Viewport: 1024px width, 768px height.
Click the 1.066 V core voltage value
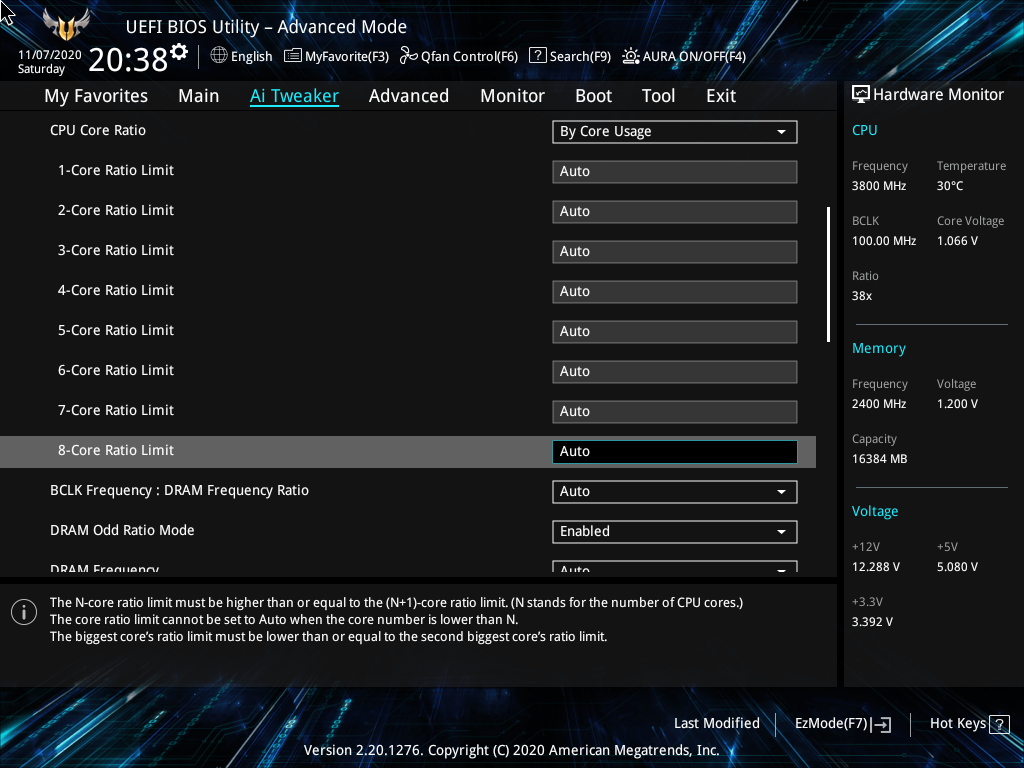(x=957, y=241)
